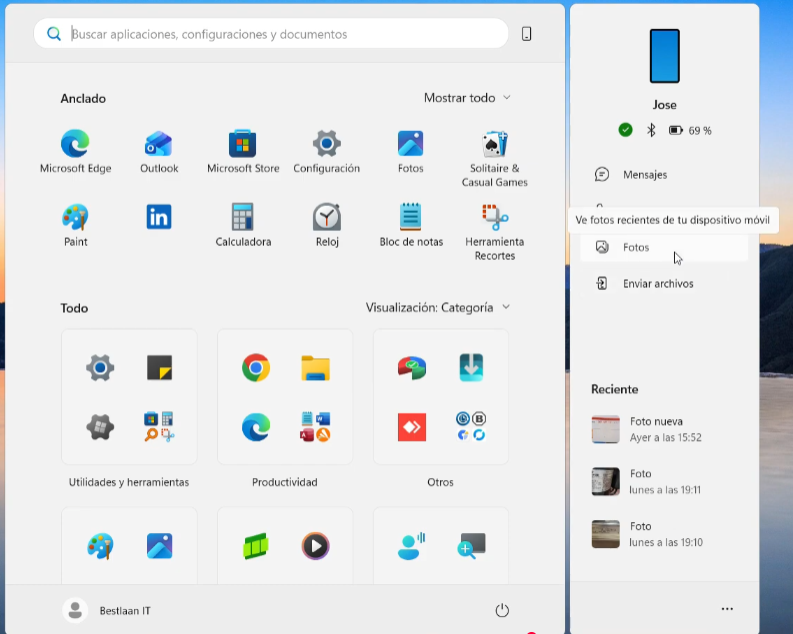The width and height of the screenshot is (793, 634).
Task: Open Configuración from pinned apps
Action: 327,151
